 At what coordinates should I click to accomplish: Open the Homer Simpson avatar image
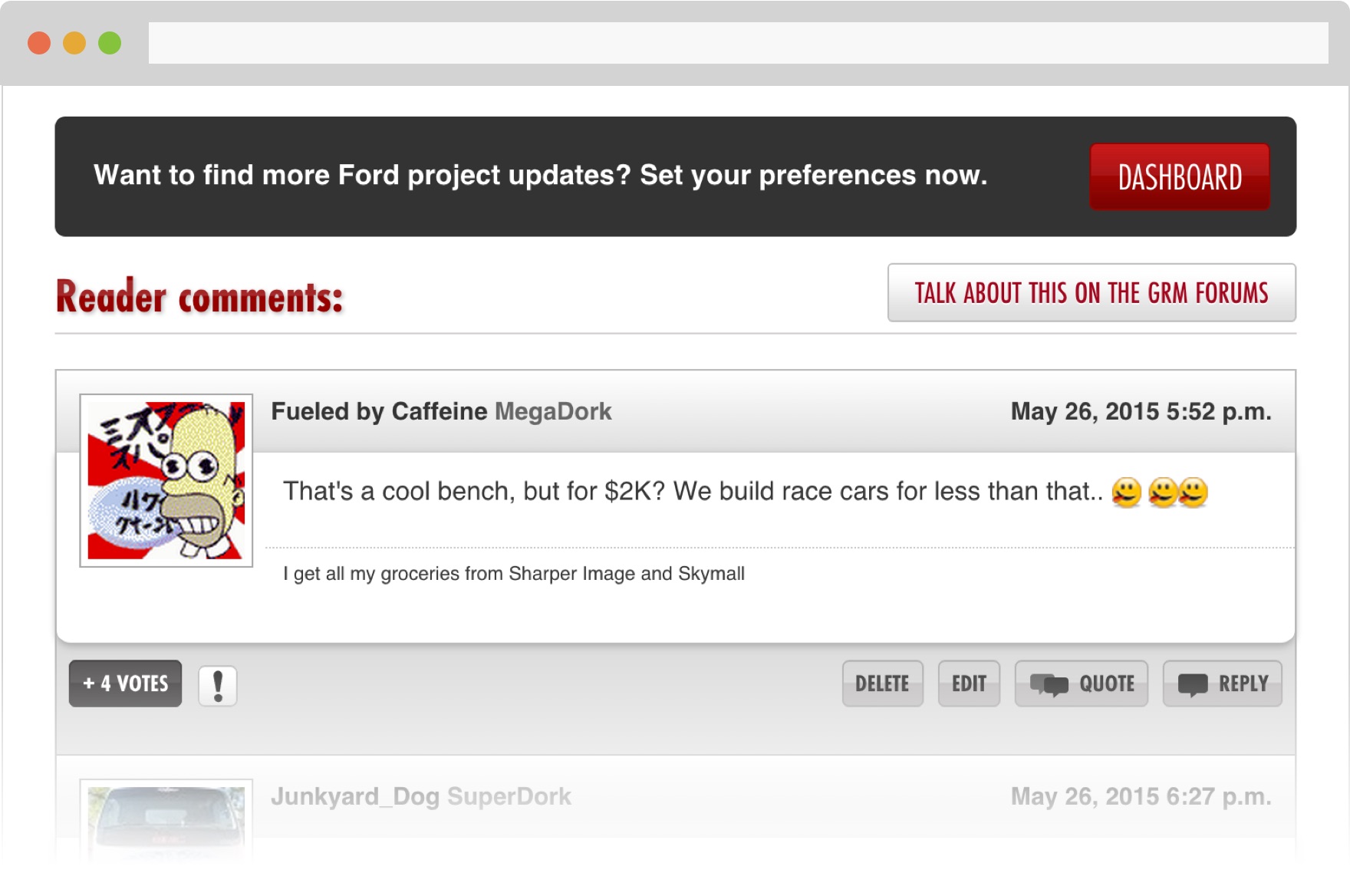pyautogui.click(x=166, y=481)
